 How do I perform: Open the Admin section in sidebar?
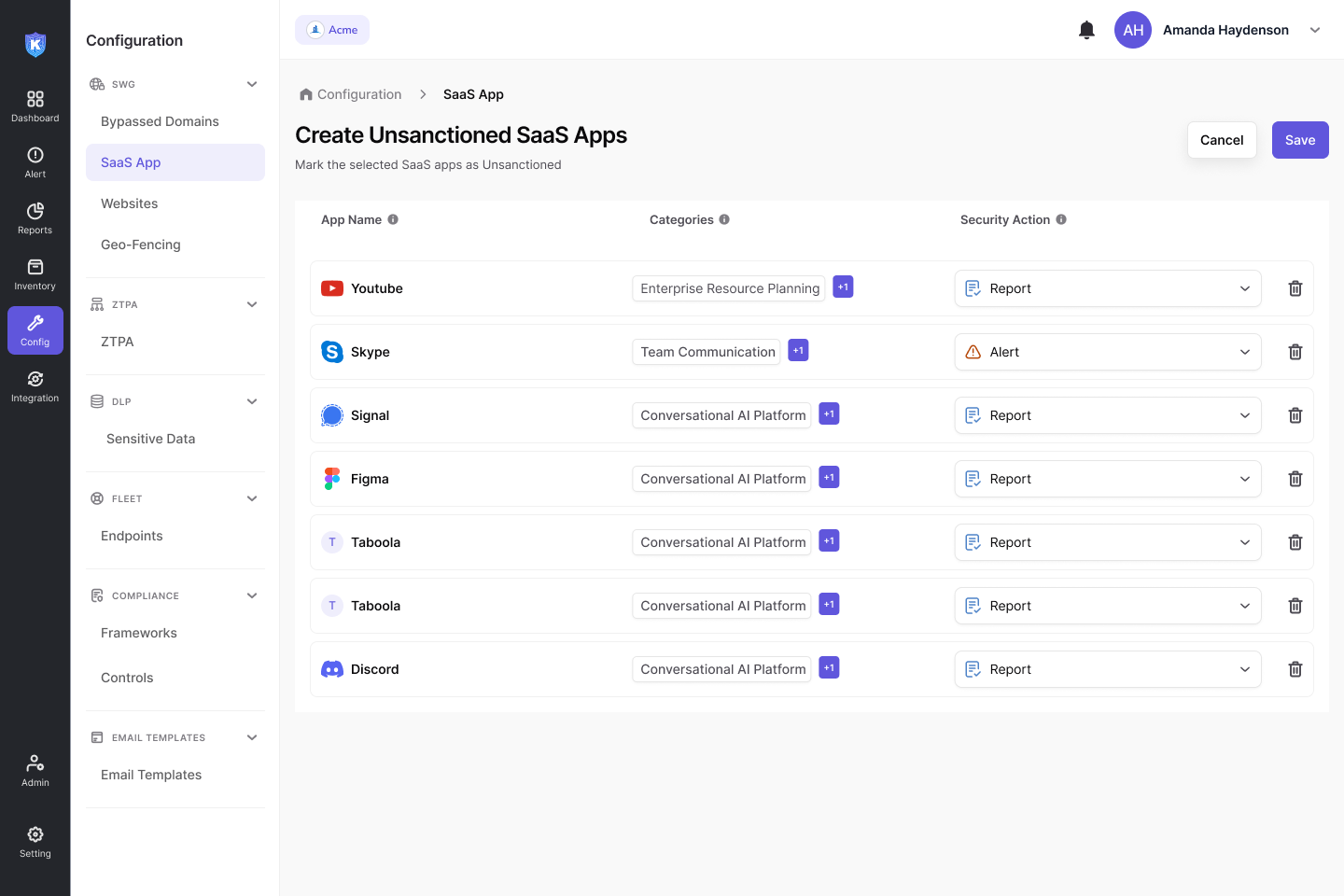point(35,771)
